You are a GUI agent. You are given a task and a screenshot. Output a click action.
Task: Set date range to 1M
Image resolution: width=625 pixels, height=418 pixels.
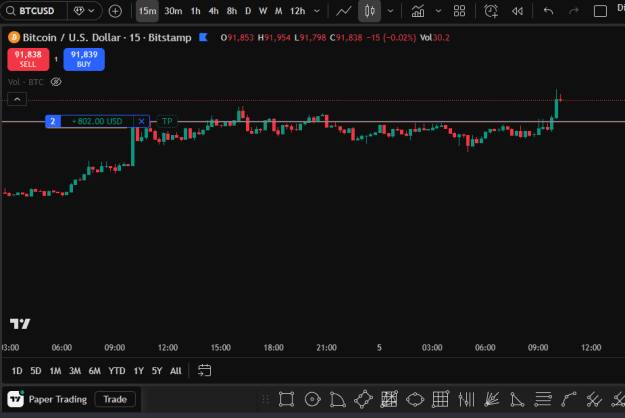pos(55,371)
